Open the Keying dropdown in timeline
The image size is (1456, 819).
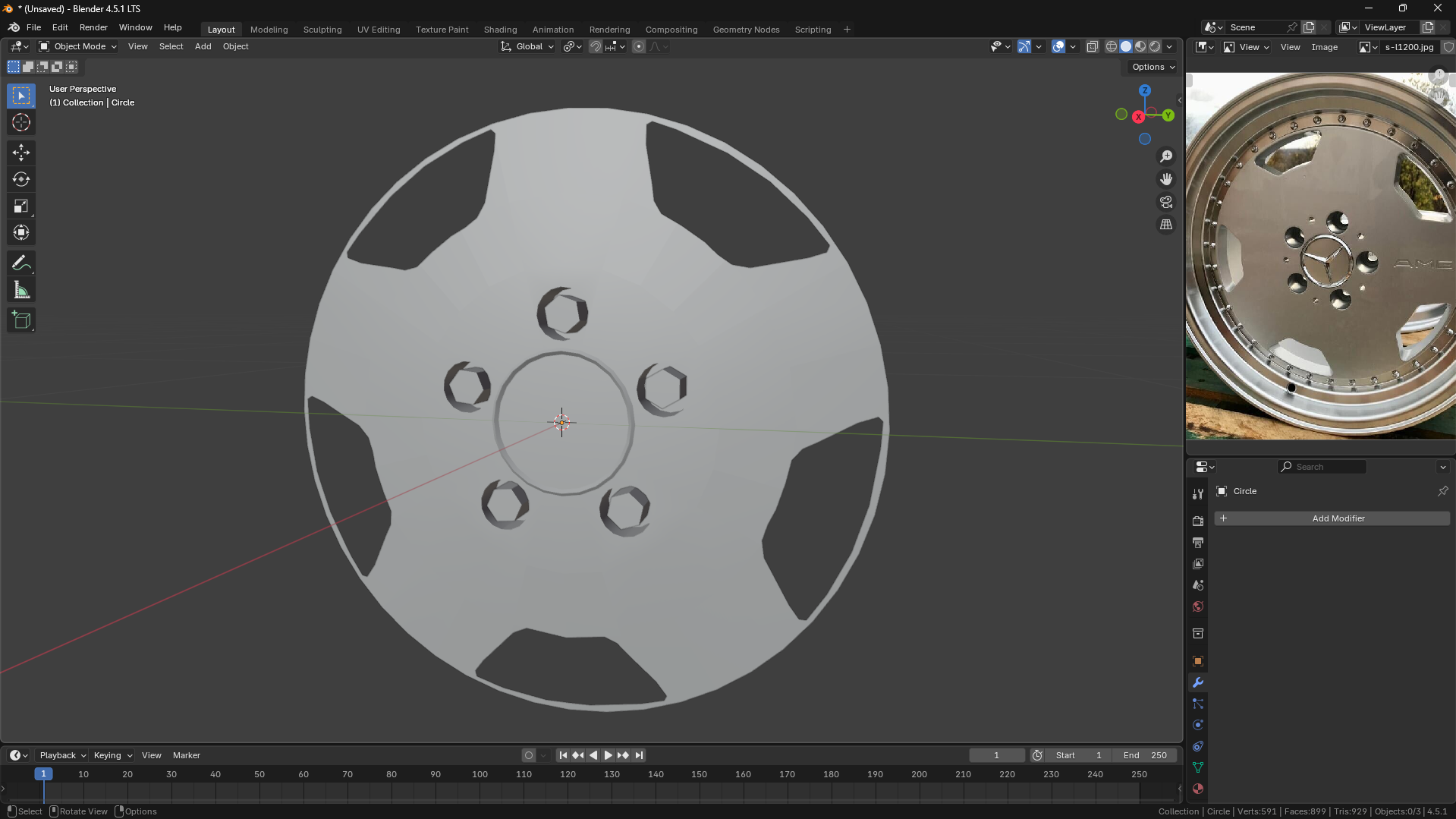pos(112,755)
